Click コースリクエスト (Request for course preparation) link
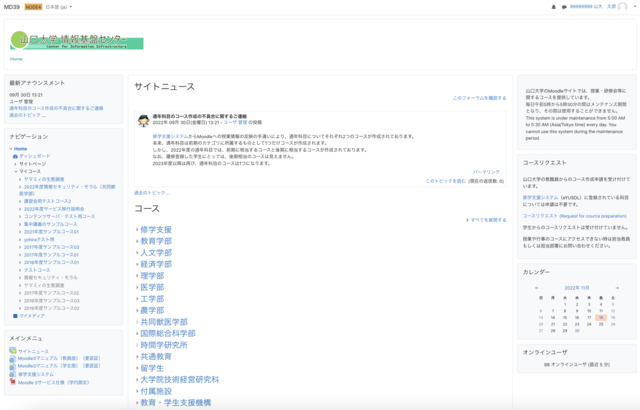Image resolution: width=640 pixels, height=410 pixels. (575, 216)
